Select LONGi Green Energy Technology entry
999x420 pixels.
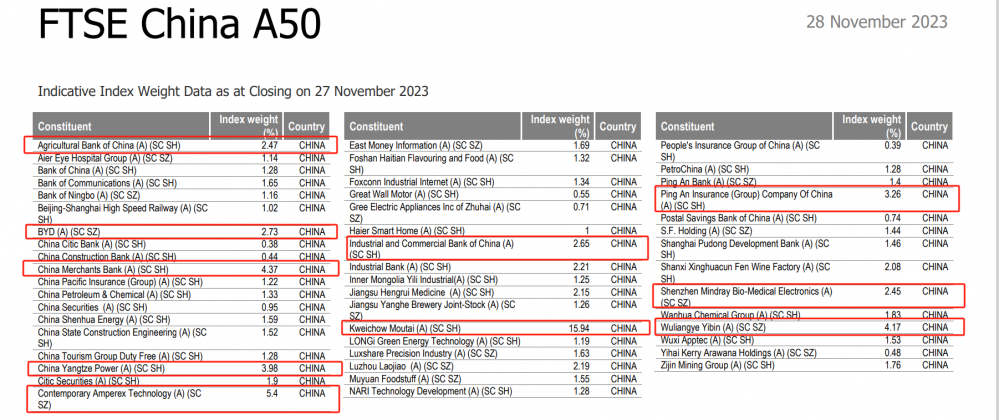click(x=435, y=342)
